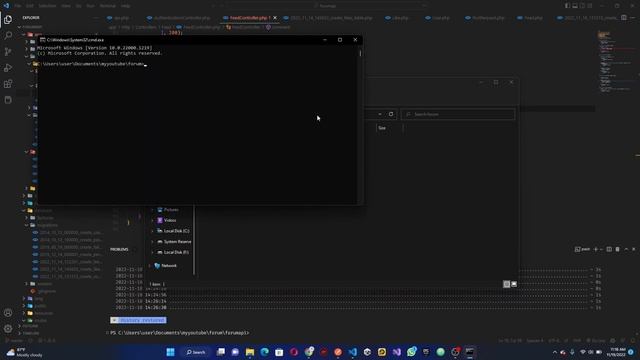Image resolution: width=640 pixels, height=360 pixels.
Task: Click the split editor right icon
Action: click(x=624, y=18)
